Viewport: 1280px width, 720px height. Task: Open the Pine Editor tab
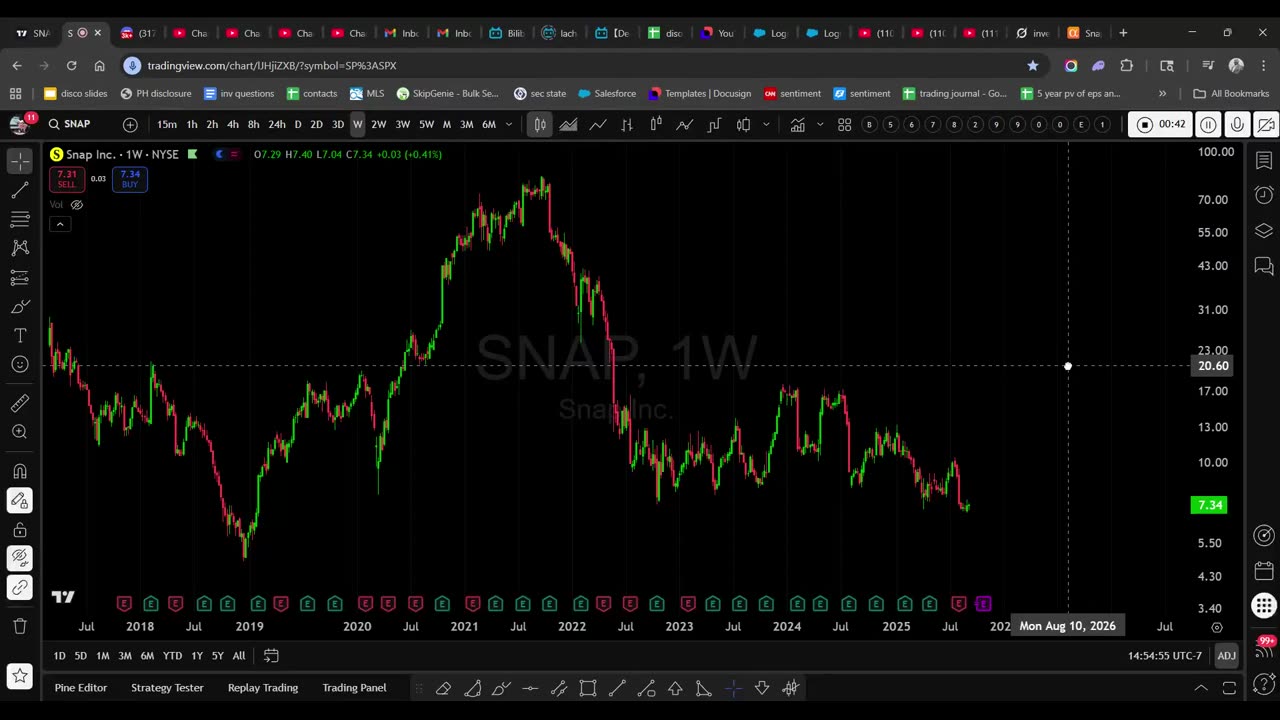80,688
